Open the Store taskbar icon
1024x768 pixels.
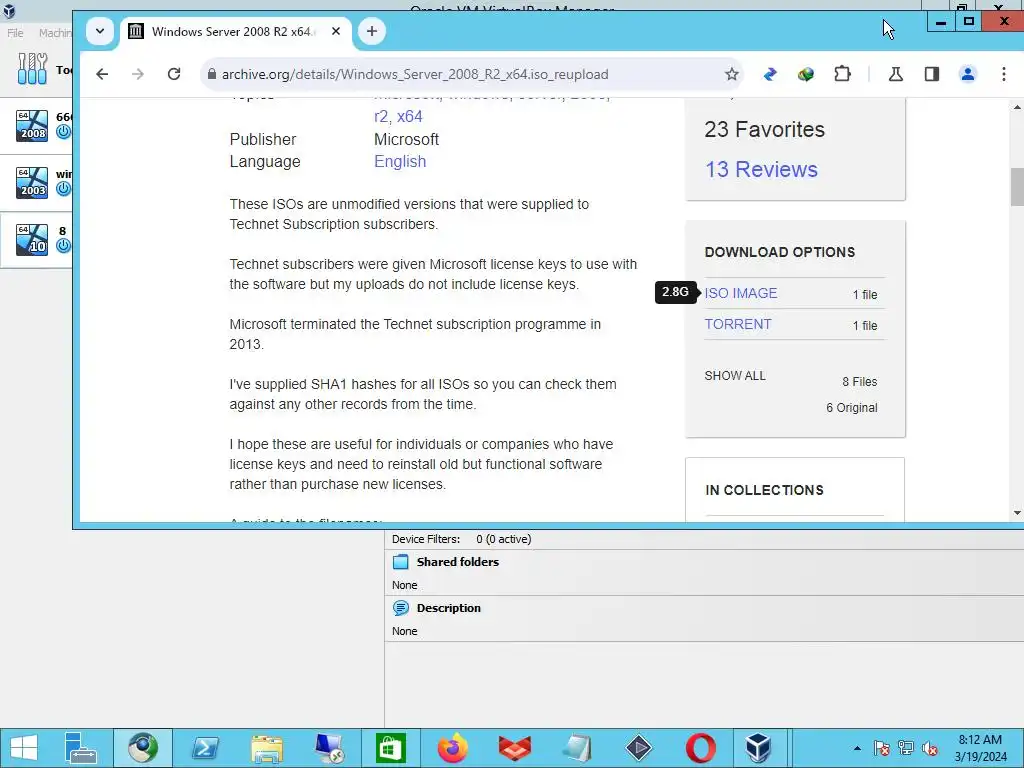coord(391,748)
